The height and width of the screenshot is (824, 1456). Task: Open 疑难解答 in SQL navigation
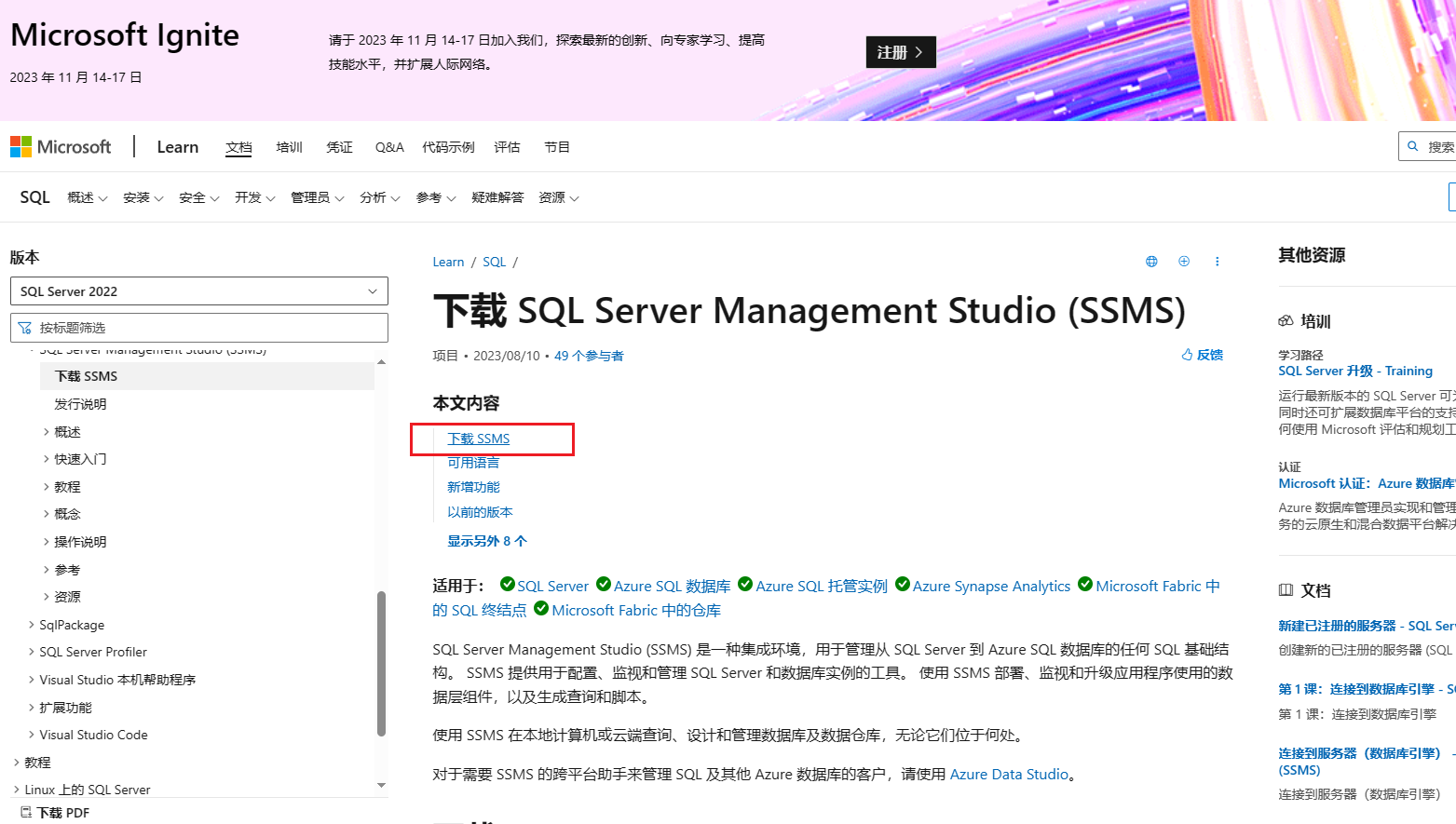coord(497,197)
